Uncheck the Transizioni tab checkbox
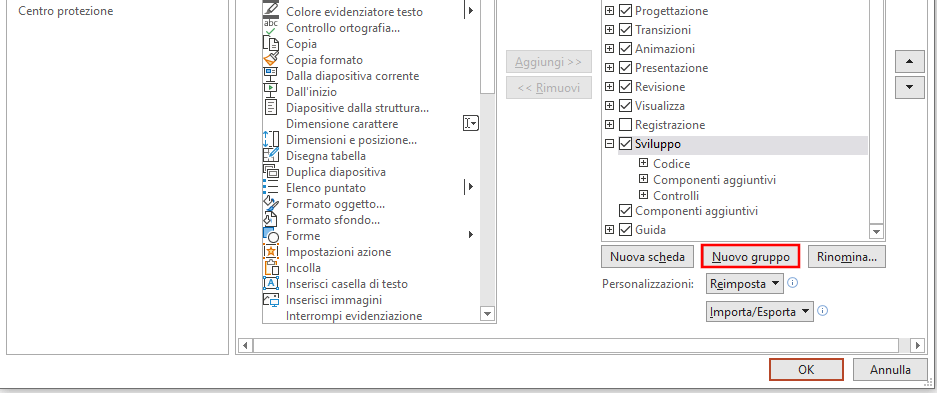 [626, 30]
